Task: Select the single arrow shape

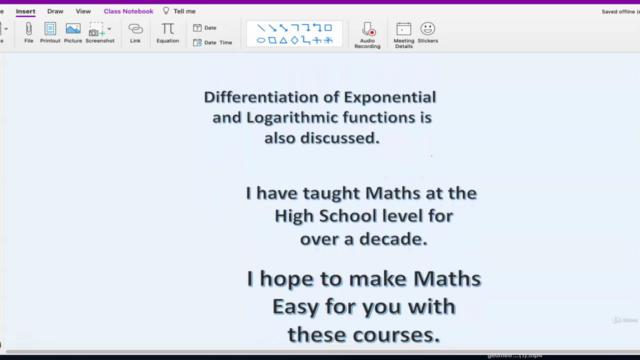Action: (x=272, y=28)
